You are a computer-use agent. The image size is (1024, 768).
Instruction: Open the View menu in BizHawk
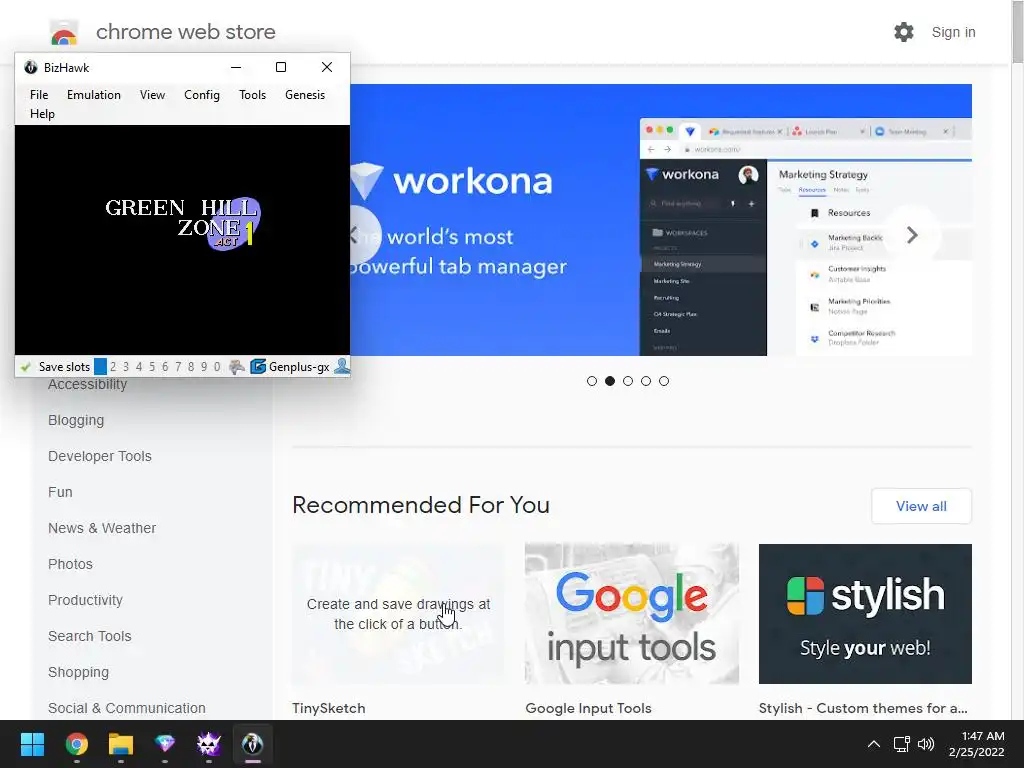point(152,95)
